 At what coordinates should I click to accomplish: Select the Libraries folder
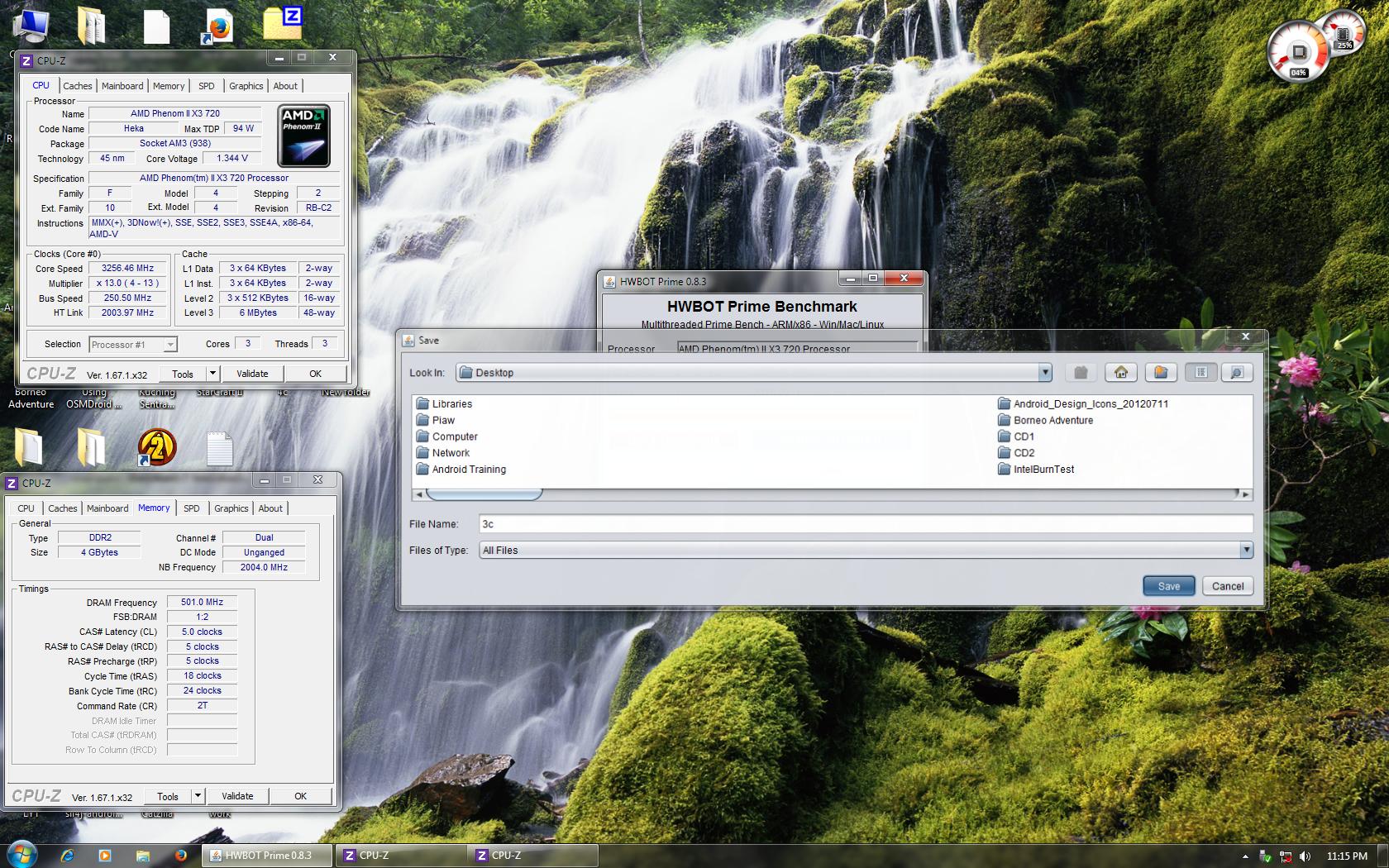(x=444, y=404)
